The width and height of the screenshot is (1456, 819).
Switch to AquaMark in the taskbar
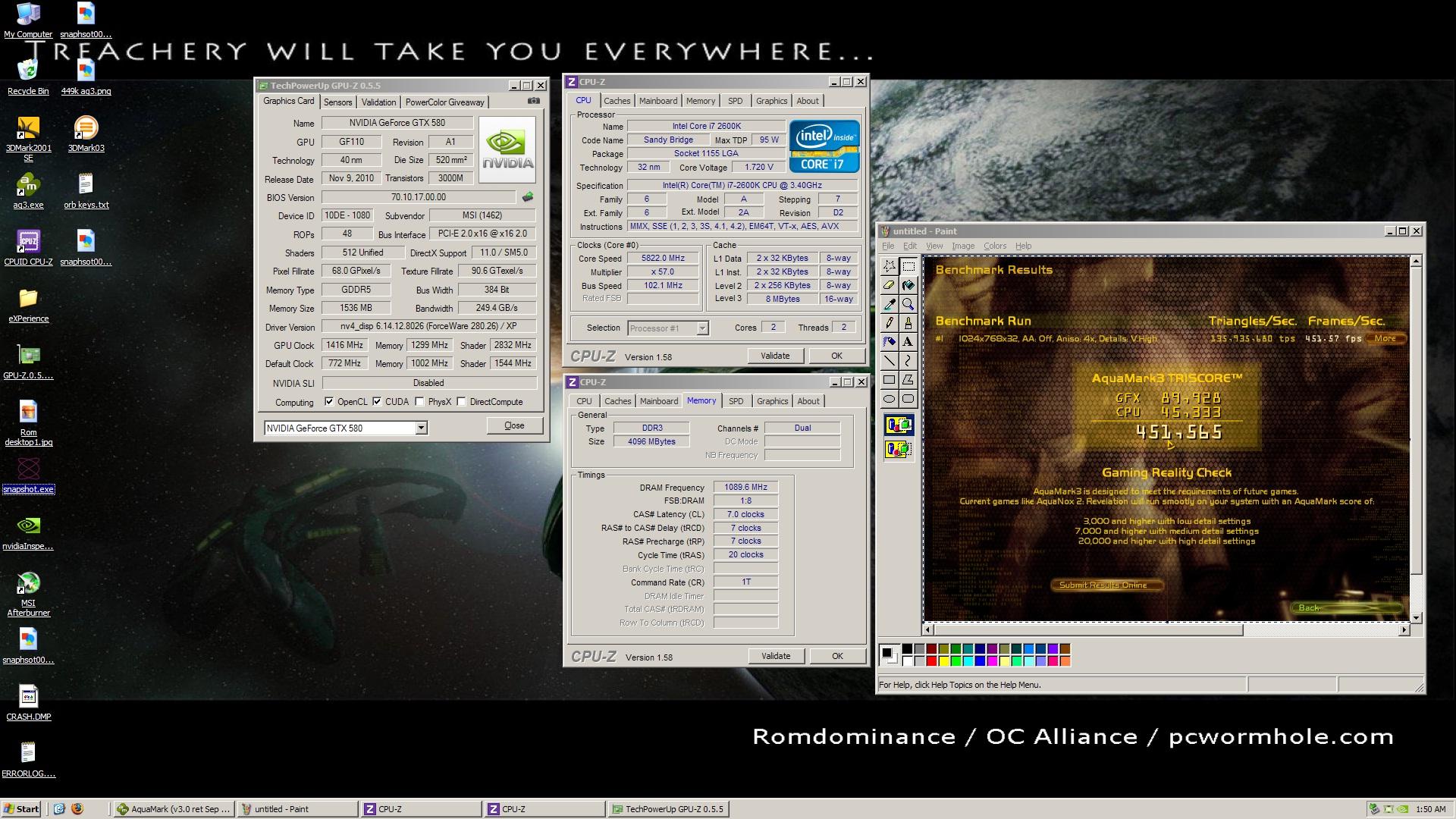point(174,809)
